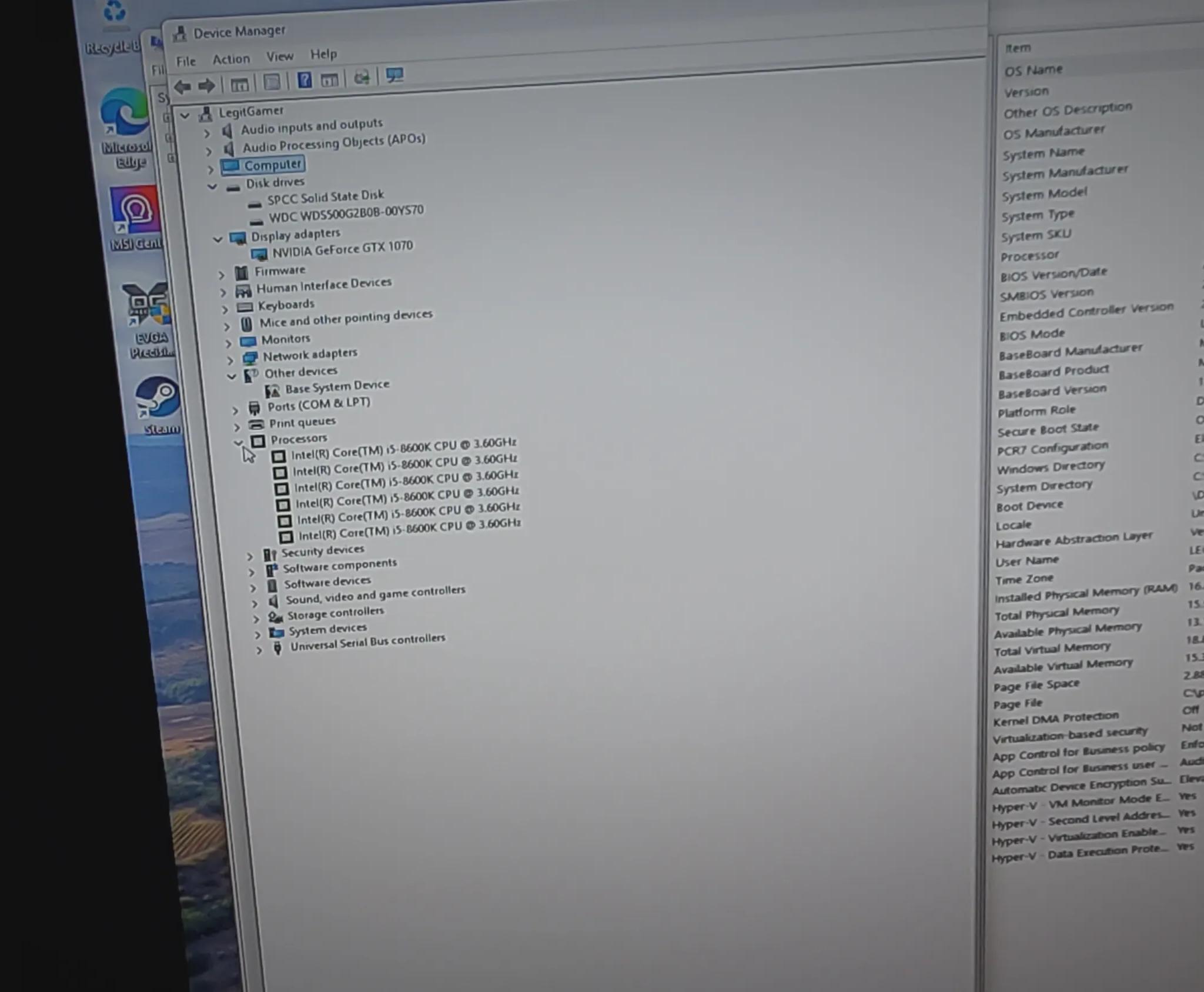Select the Base System Device entry
Viewport: 1204px width, 992px height.
pos(337,387)
